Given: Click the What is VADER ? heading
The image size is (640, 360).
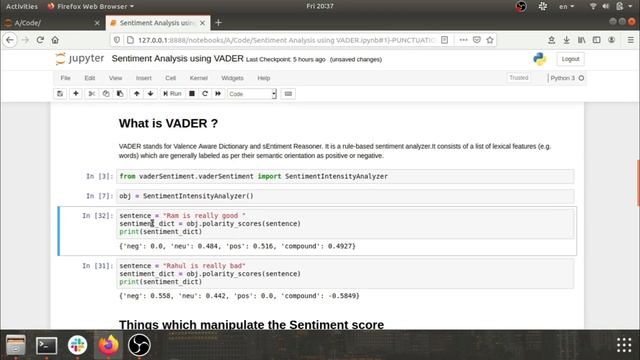Looking at the screenshot, I should 168,123.
